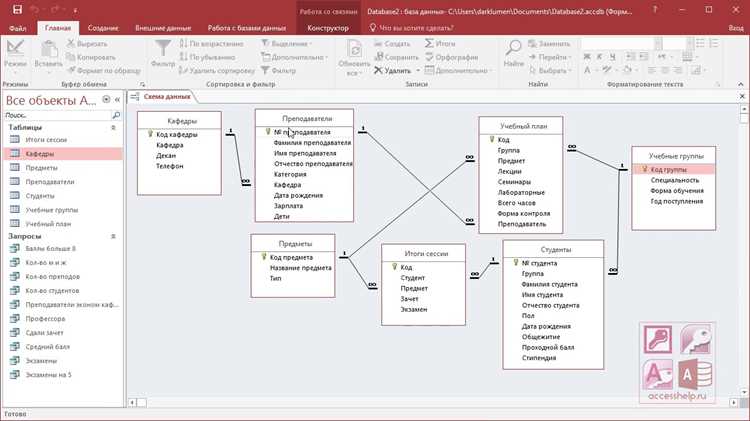The image size is (750, 421).
Task: Select query Средний балл
Action: [x=62, y=347]
